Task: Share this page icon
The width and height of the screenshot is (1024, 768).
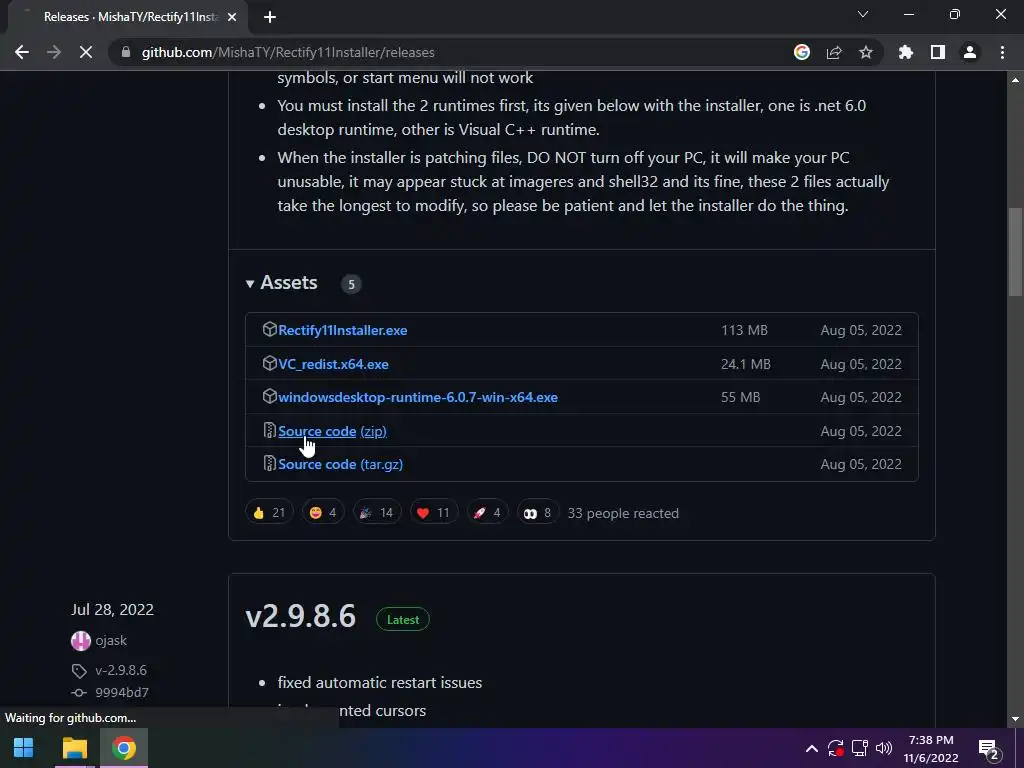Action: [834, 52]
